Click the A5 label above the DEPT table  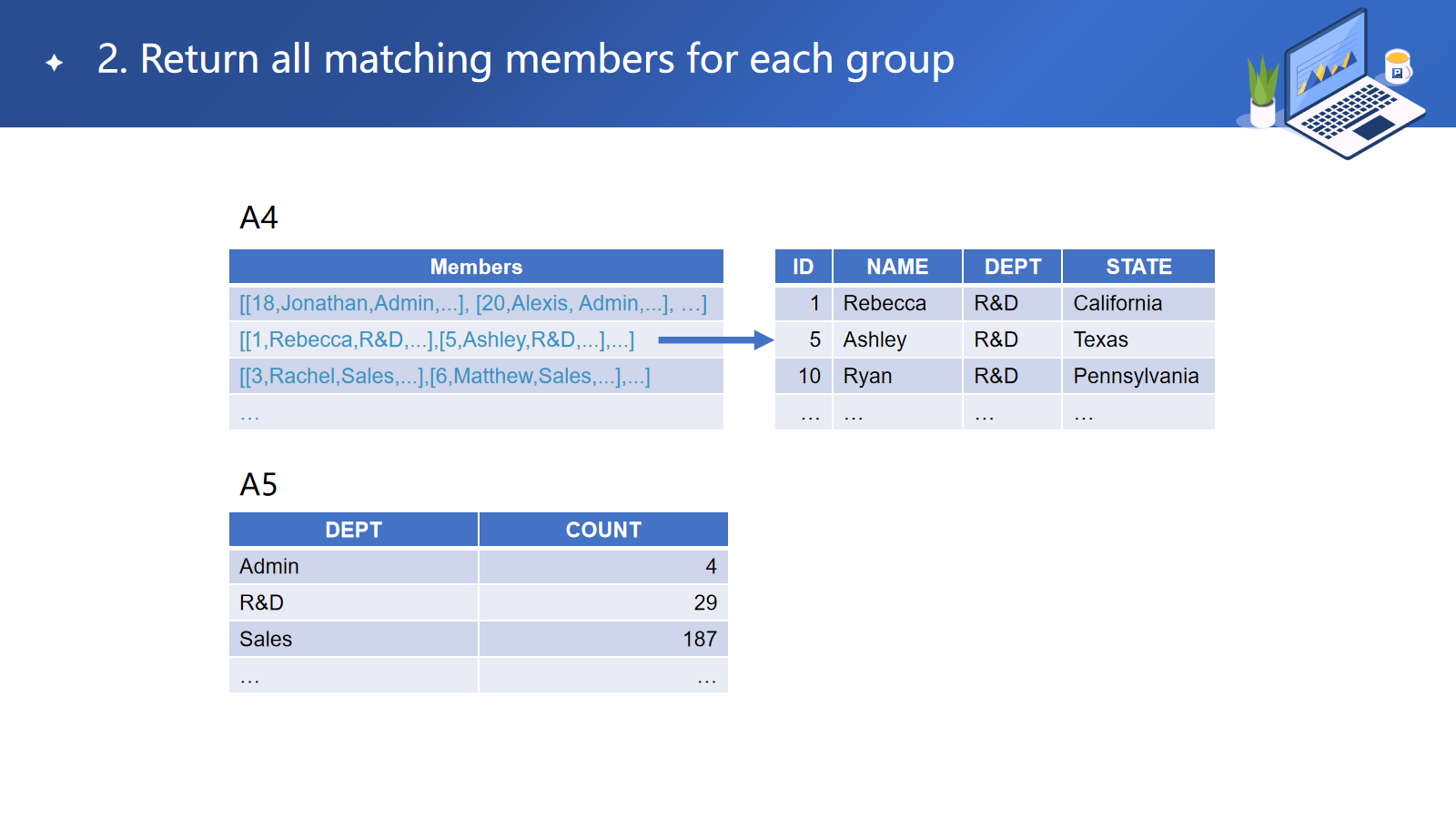(x=258, y=485)
